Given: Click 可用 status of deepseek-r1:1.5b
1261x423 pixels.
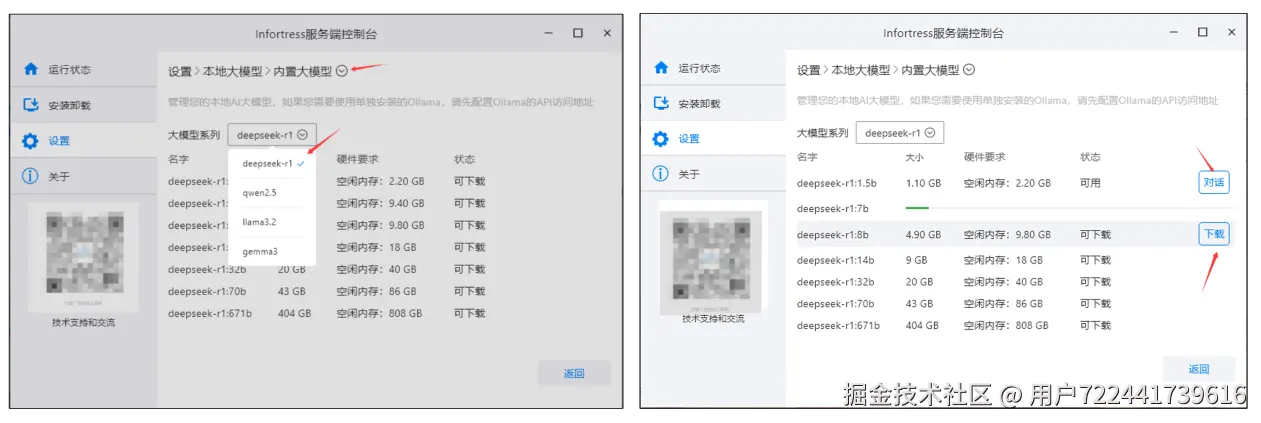Looking at the screenshot, I should (1090, 183).
